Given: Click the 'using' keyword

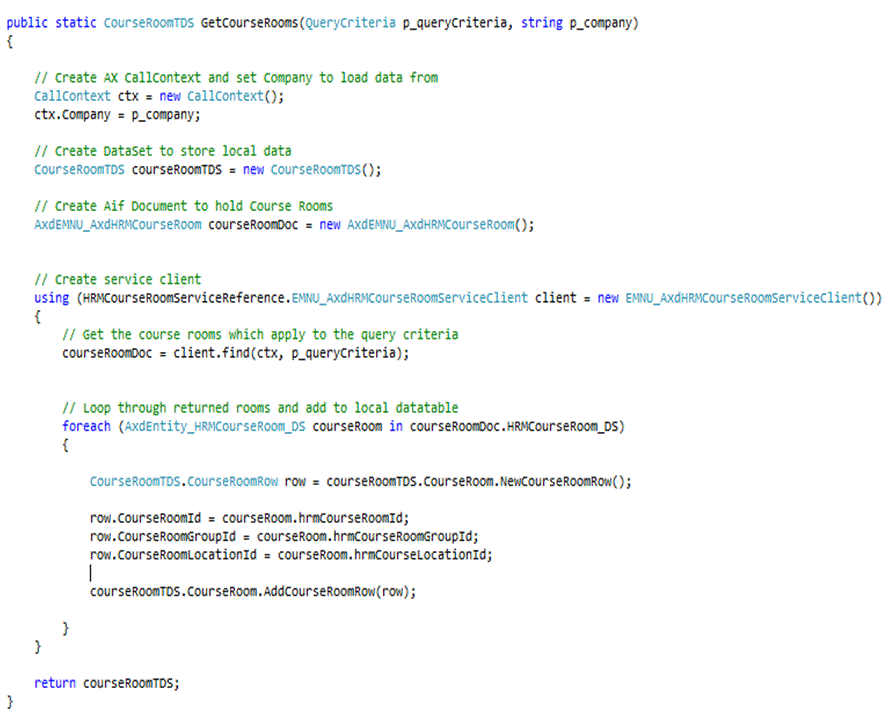Looking at the screenshot, I should tap(52, 298).
